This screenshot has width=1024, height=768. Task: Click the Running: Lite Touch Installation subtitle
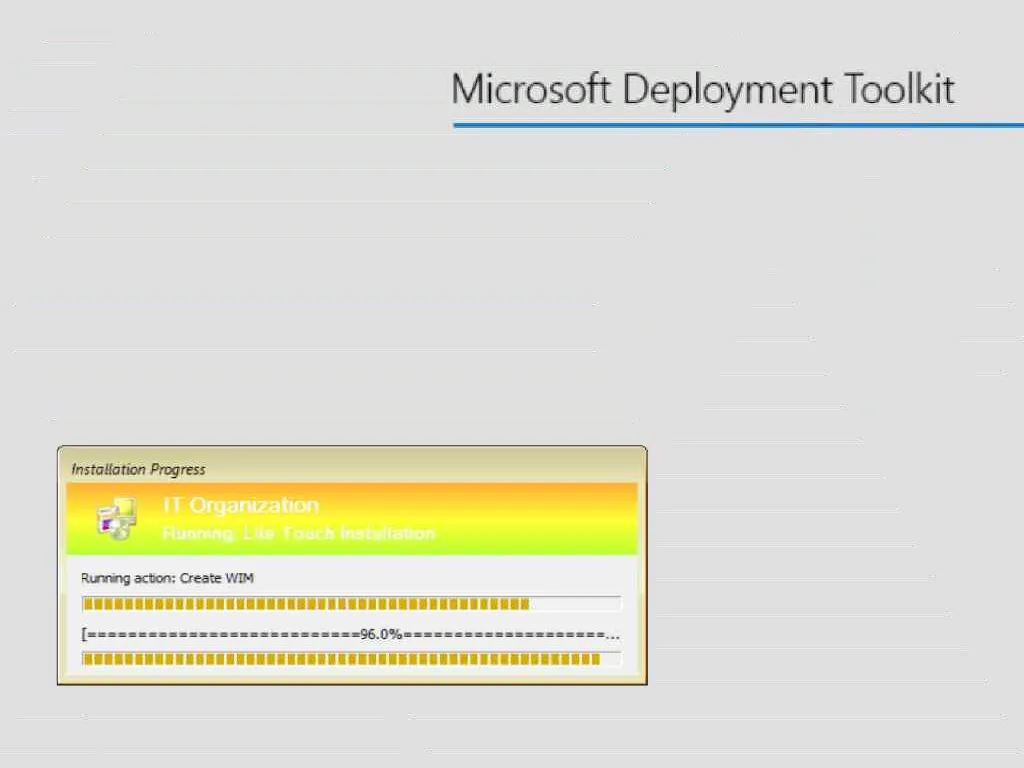[298, 534]
